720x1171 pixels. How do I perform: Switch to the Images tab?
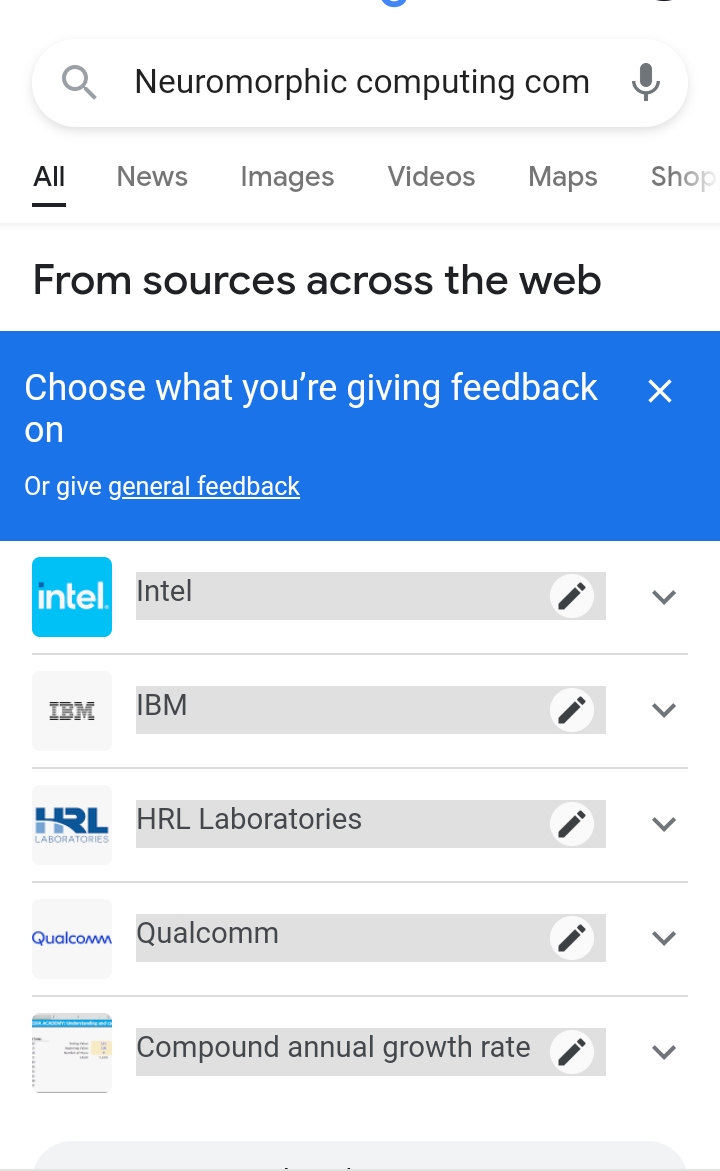click(x=287, y=177)
